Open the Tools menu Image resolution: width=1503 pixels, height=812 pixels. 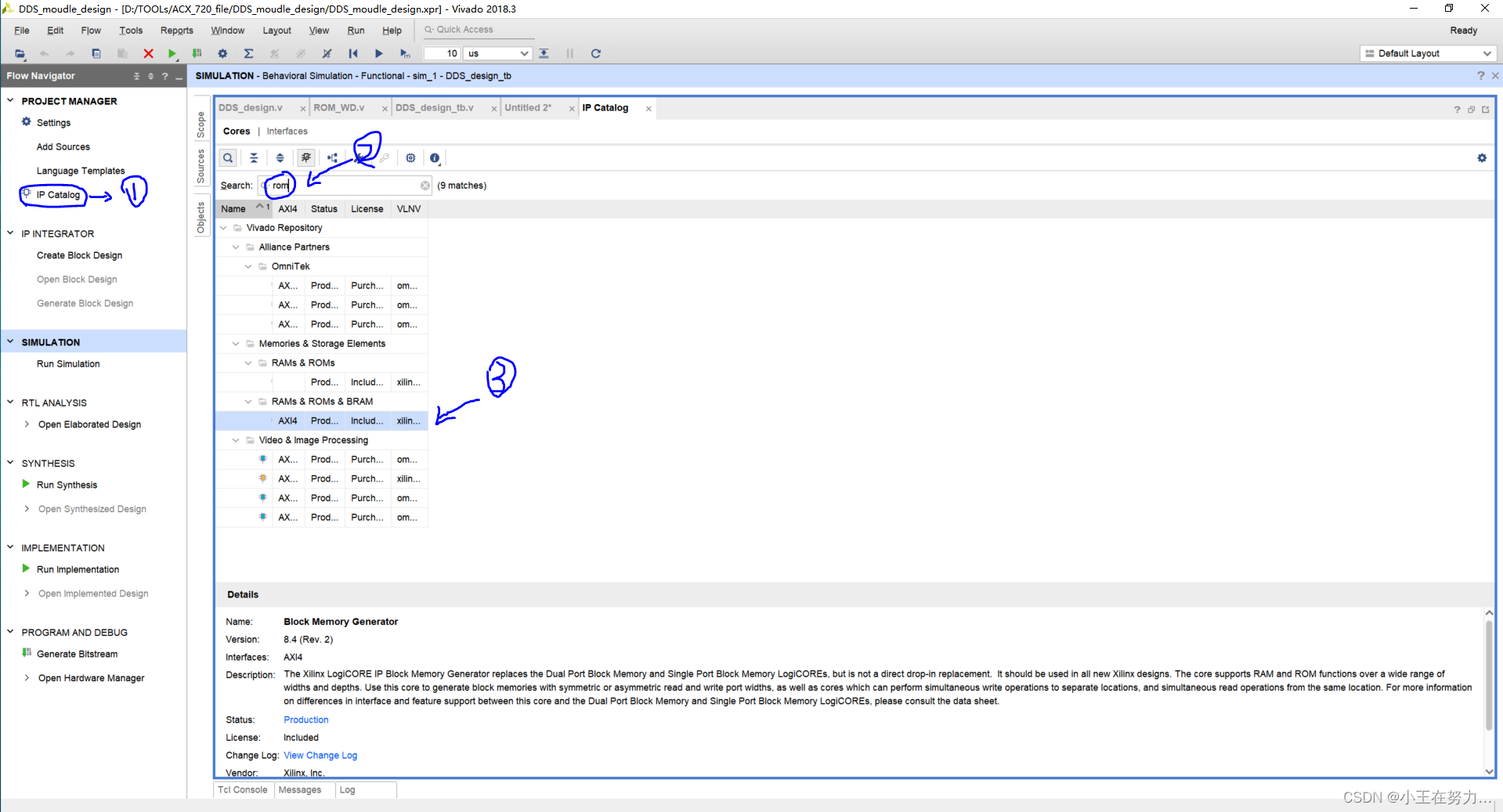pos(131,31)
